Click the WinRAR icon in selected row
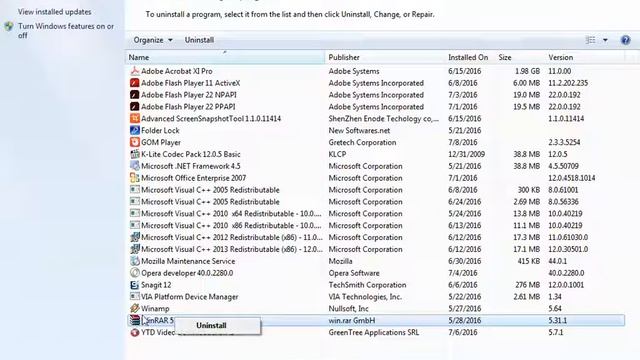Image resolution: width=640 pixels, height=360 pixels. click(x=135, y=320)
